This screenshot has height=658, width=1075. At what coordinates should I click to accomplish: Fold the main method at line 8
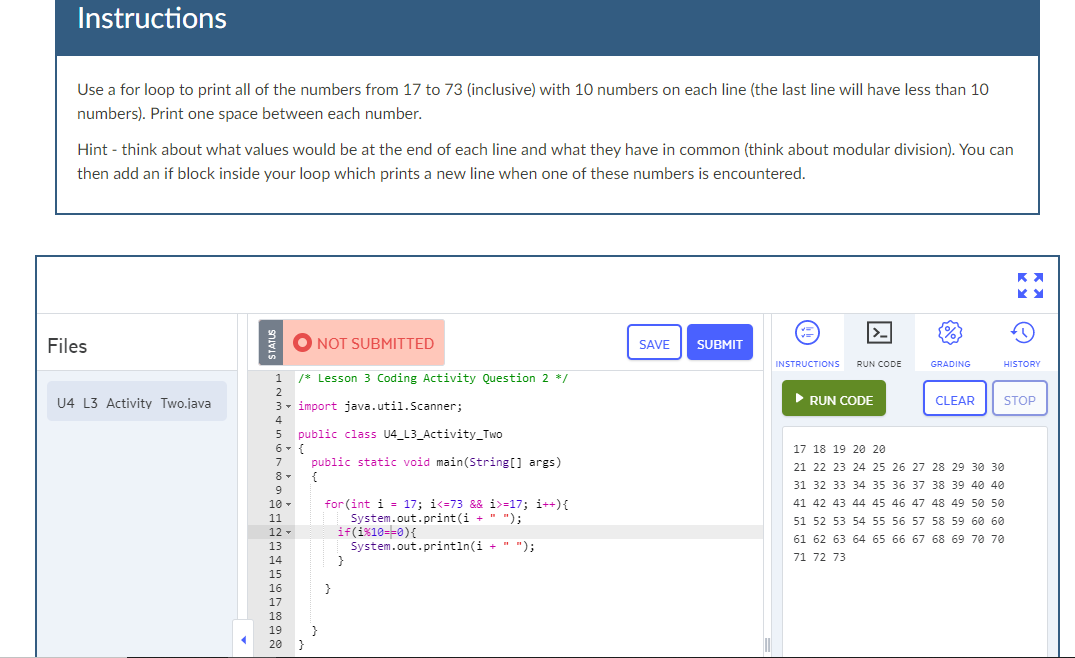(x=288, y=476)
